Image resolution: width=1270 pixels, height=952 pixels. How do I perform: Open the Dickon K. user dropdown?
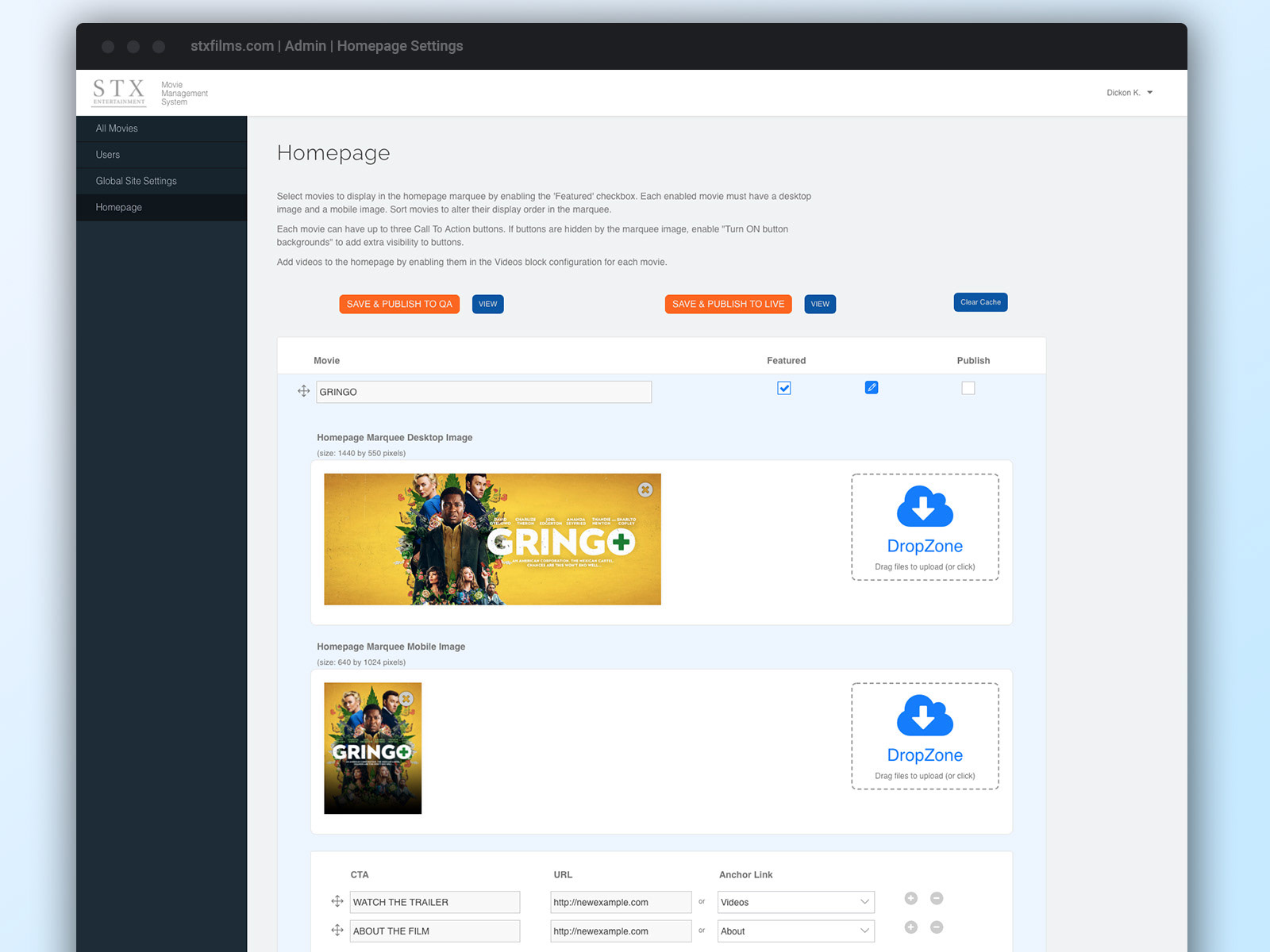[1130, 93]
